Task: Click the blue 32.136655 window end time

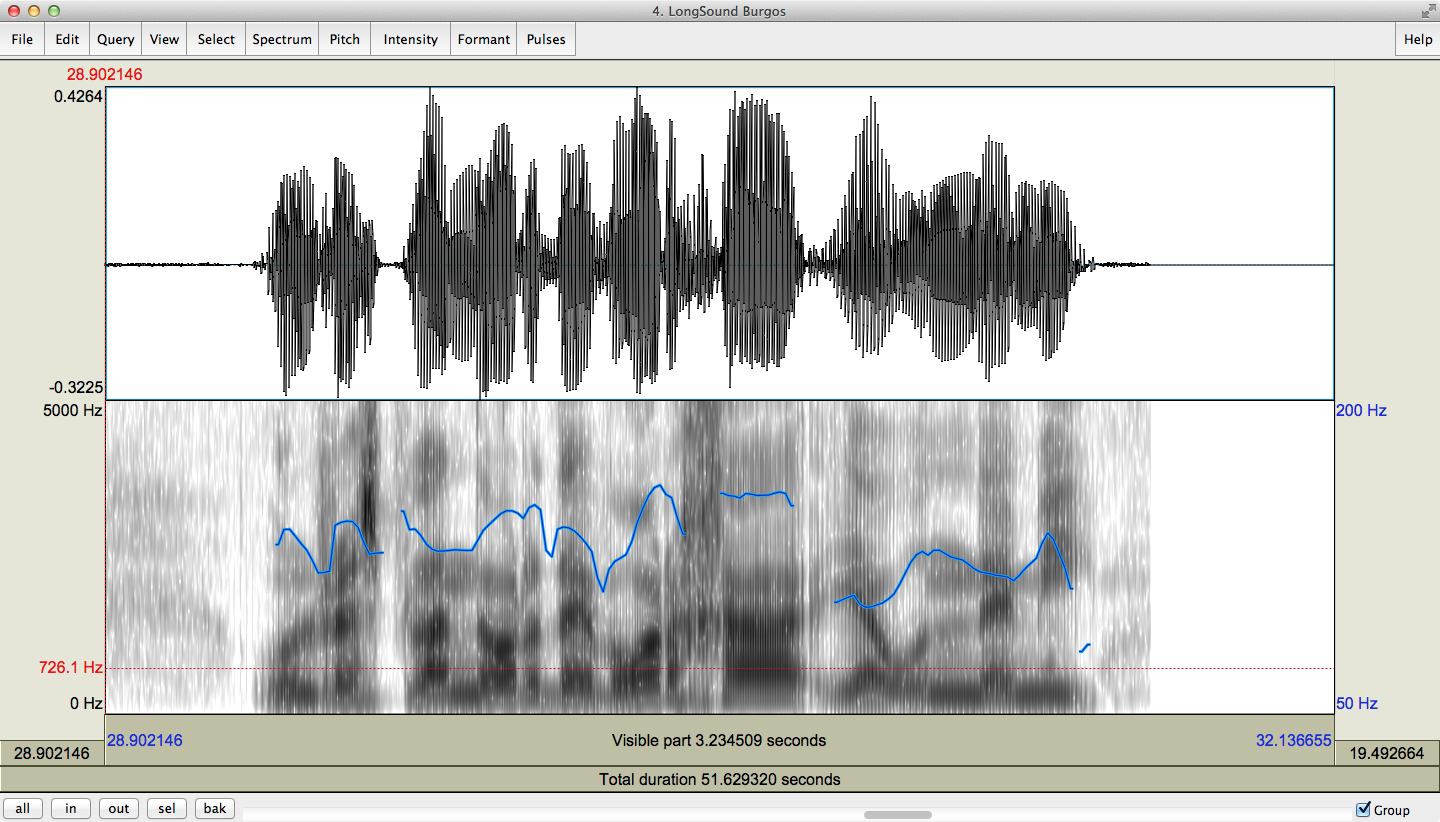Action: pos(1293,741)
